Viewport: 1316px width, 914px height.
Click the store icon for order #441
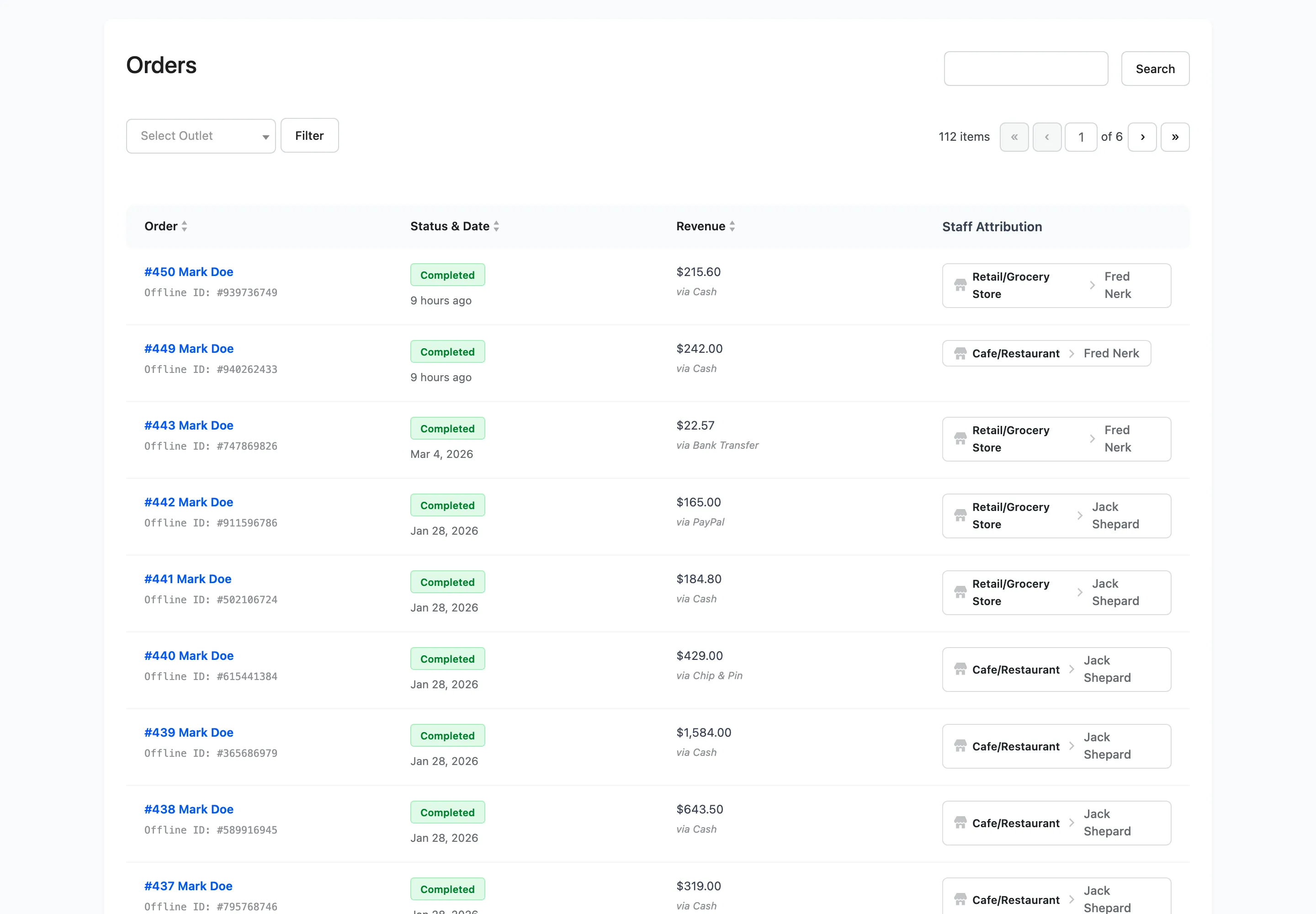pos(960,592)
